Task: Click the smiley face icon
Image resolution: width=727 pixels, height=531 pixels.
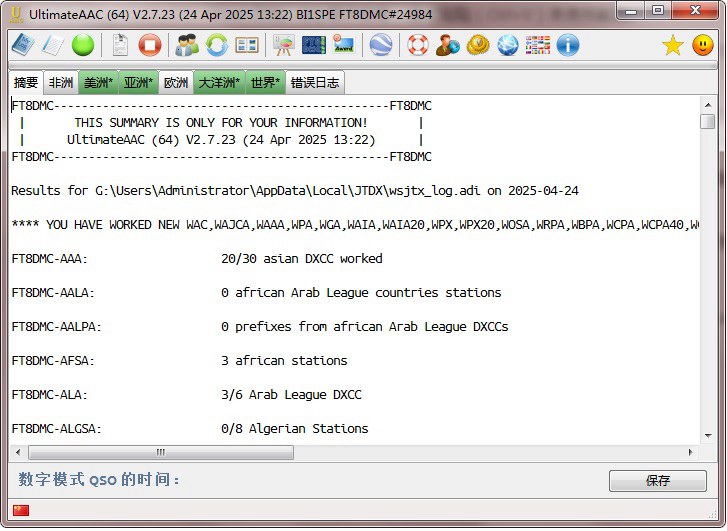Action: tap(703, 45)
